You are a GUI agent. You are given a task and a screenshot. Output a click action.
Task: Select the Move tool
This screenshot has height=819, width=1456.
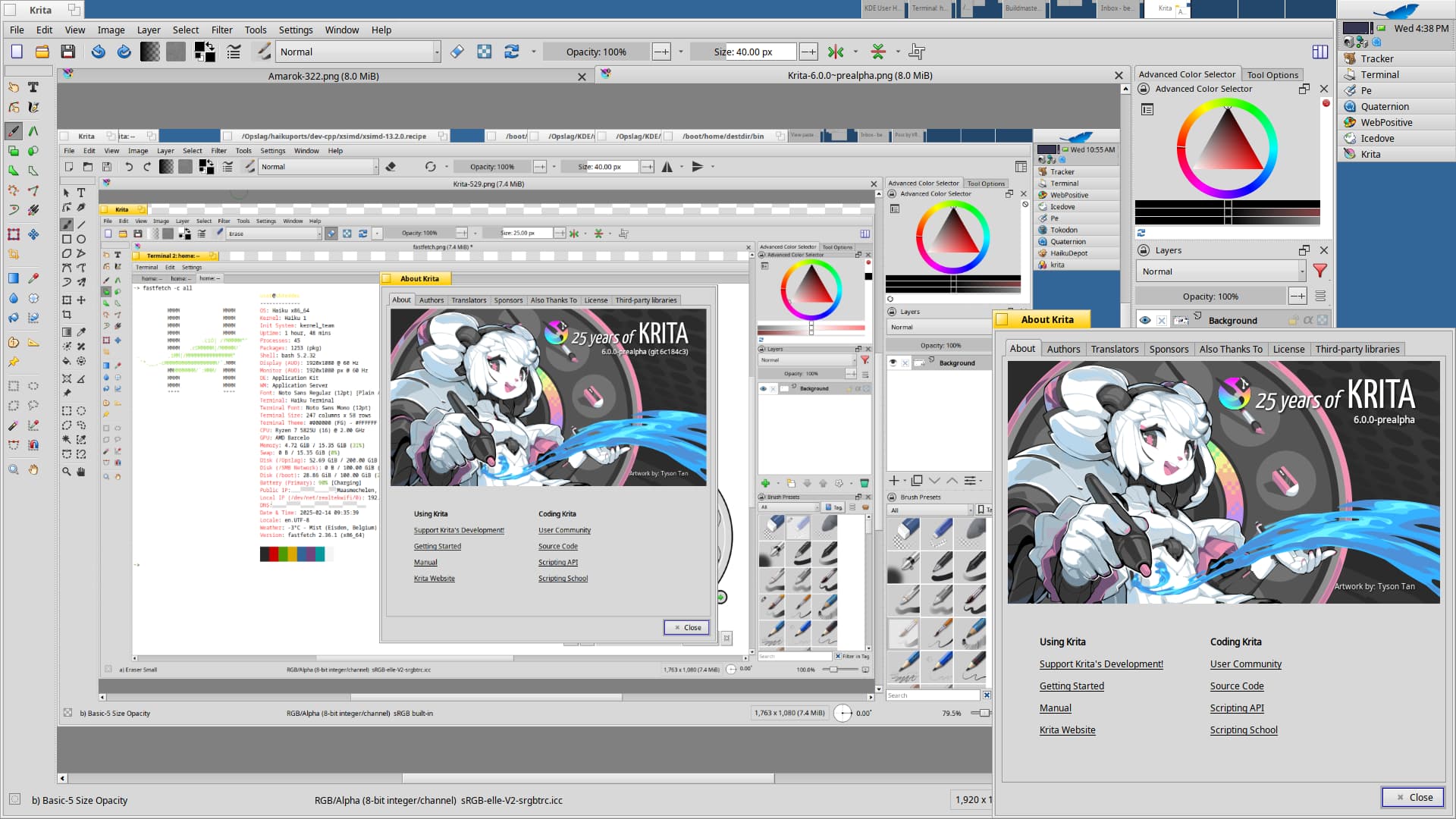(x=33, y=234)
